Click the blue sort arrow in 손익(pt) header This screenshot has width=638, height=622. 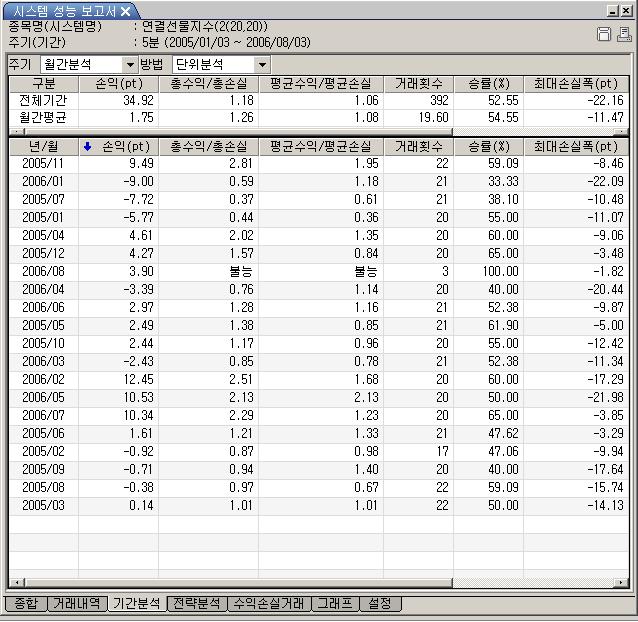tap(87, 146)
